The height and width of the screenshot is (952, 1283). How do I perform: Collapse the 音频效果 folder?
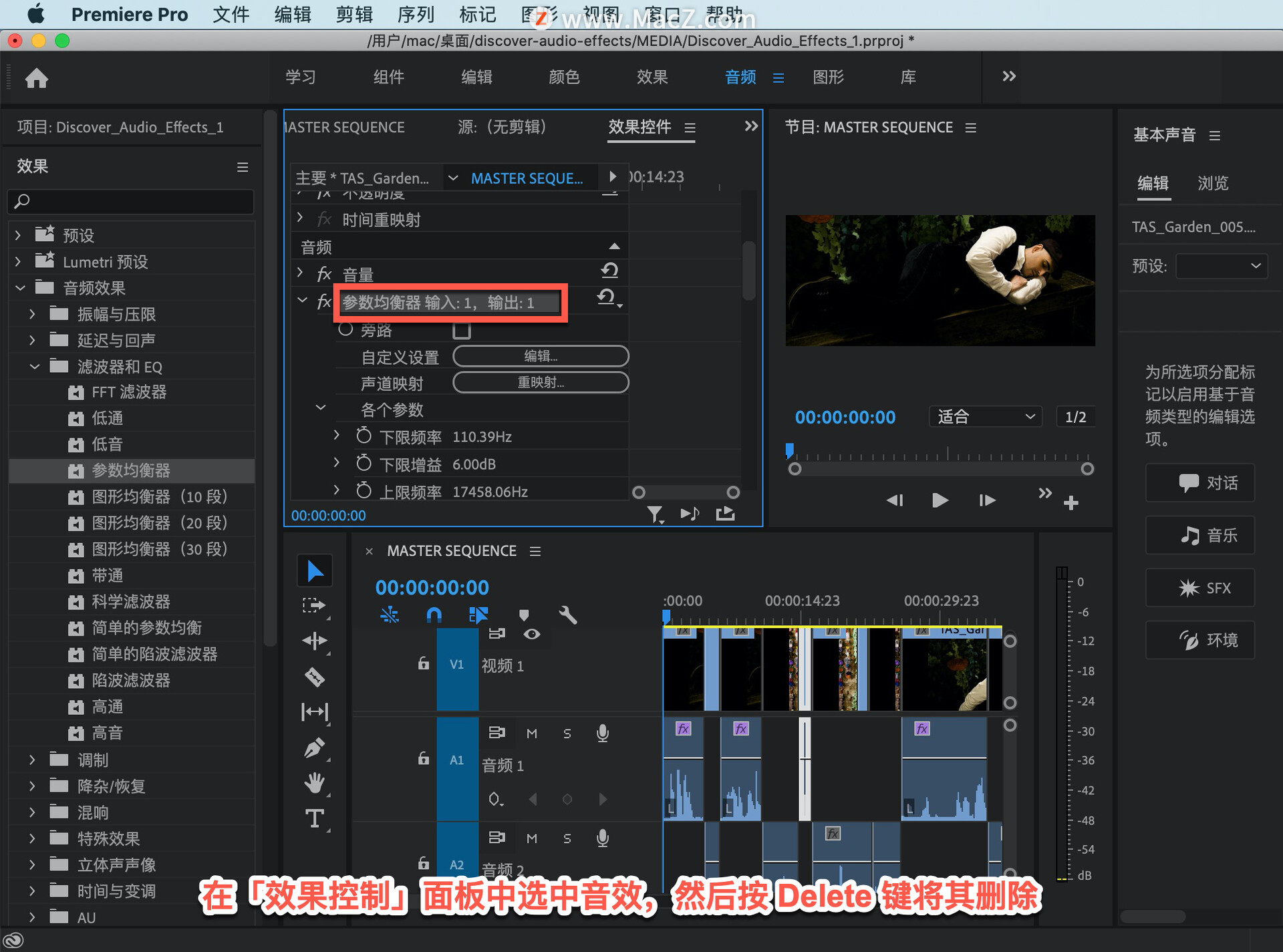tap(20, 288)
